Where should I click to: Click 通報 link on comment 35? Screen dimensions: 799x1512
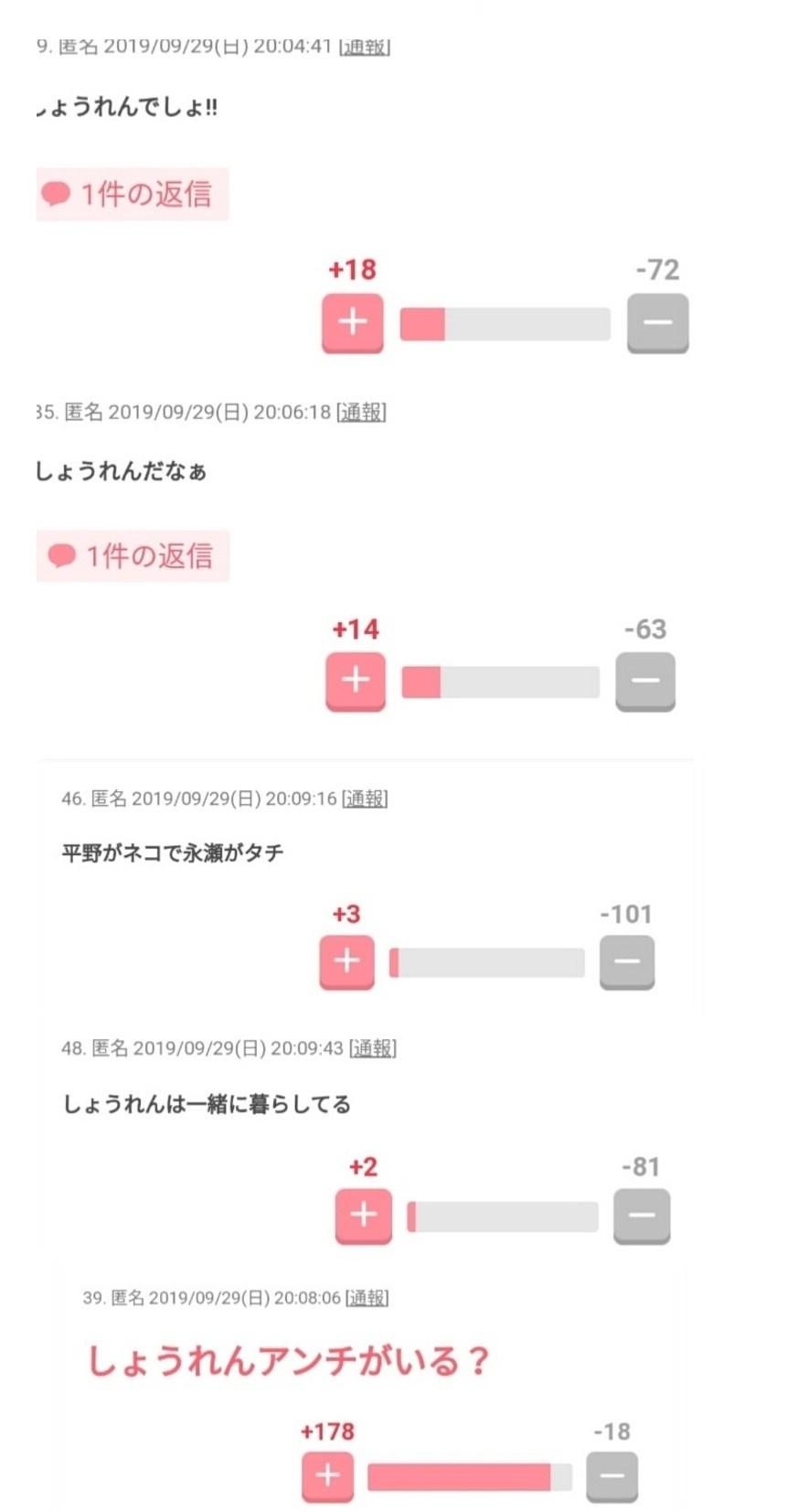click(x=361, y=413)
